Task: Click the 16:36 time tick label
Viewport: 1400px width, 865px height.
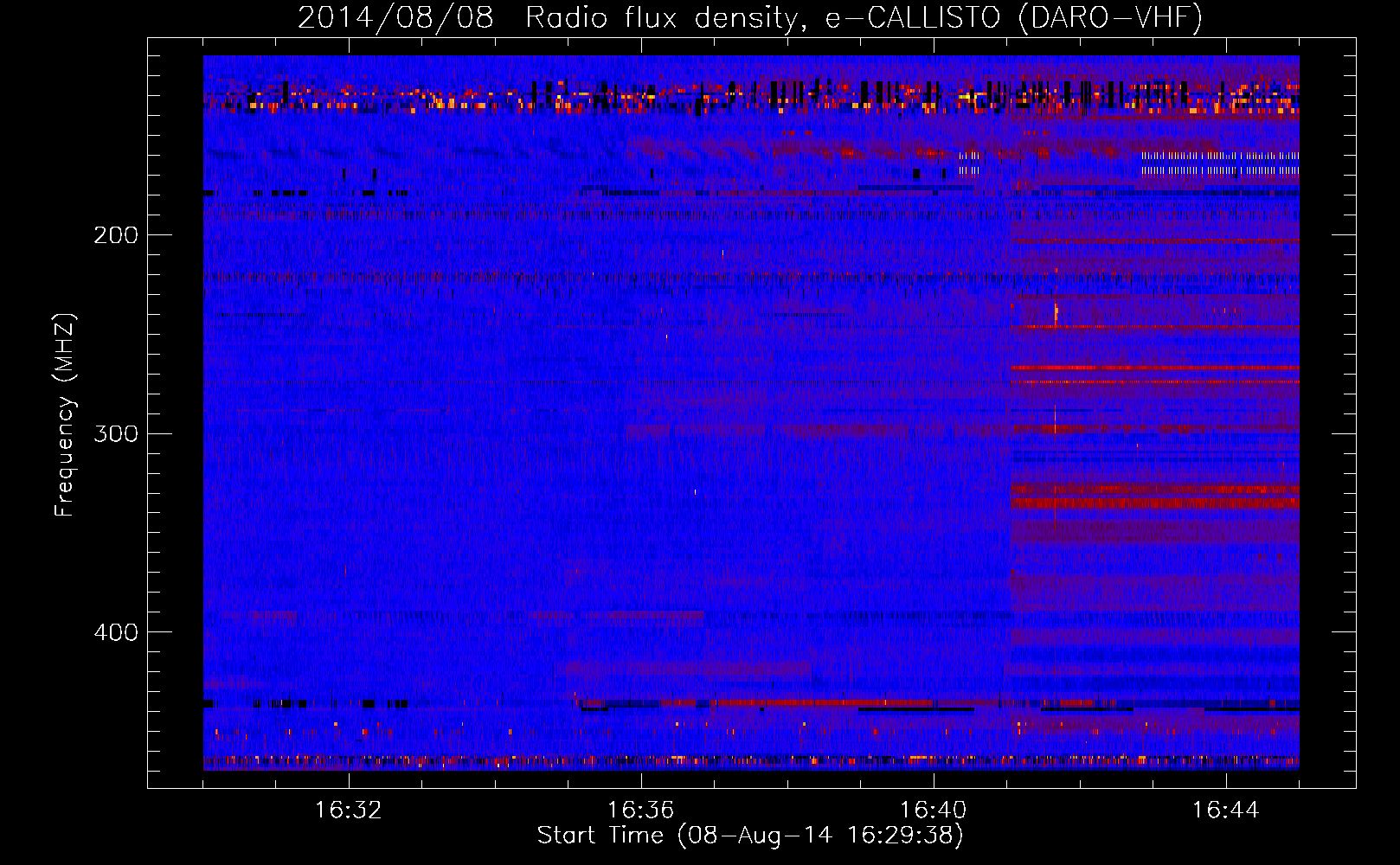Action: pos(640,811)
